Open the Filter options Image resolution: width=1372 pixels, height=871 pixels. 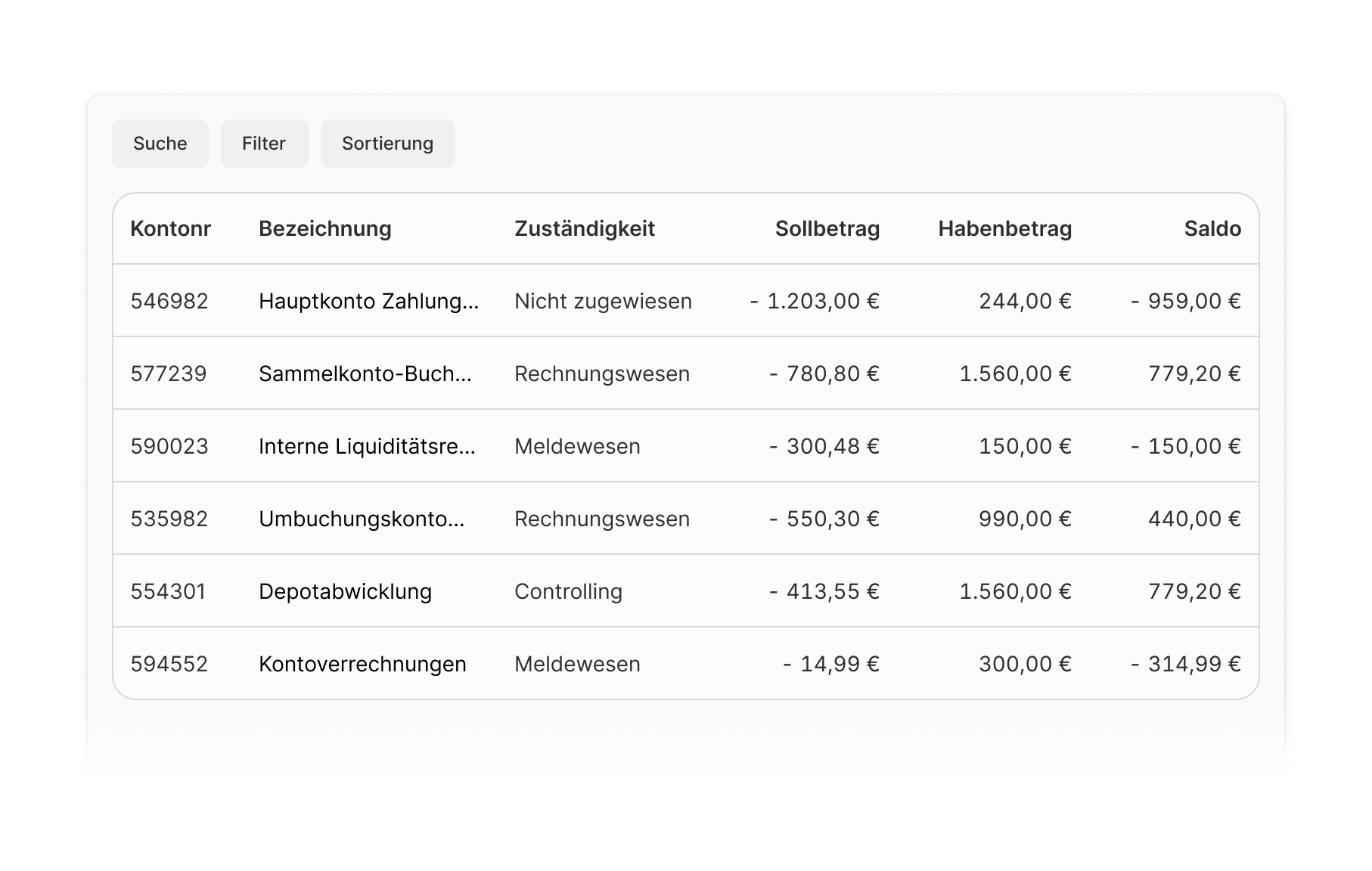pos(264,144)
